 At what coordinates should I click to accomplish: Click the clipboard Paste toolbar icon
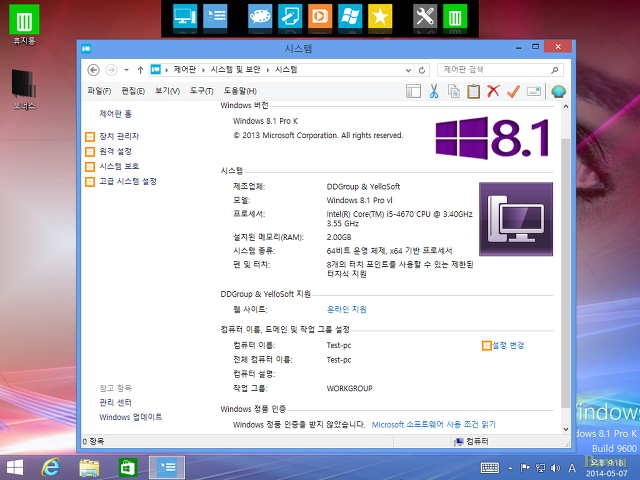(x=473, y=91)
